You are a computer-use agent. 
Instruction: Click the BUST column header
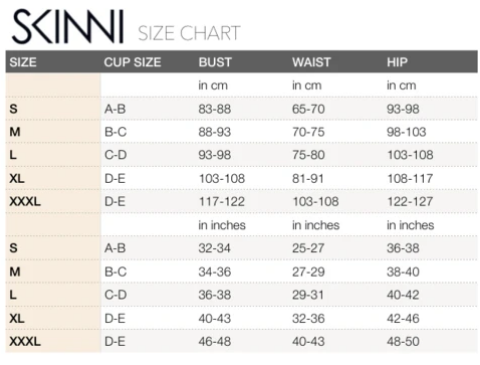coord(215,62)
